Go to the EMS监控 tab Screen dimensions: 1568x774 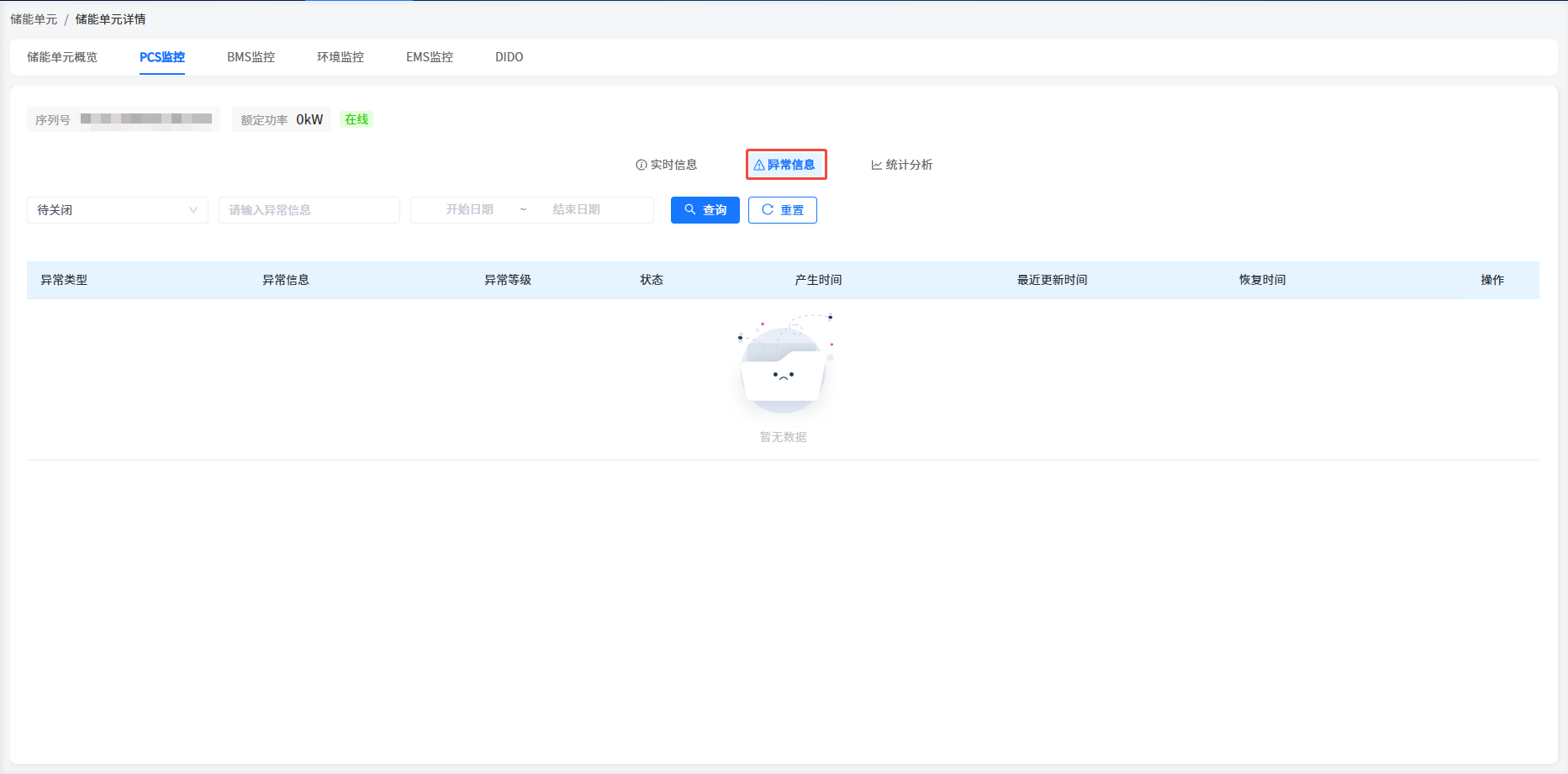pos(430,57)
